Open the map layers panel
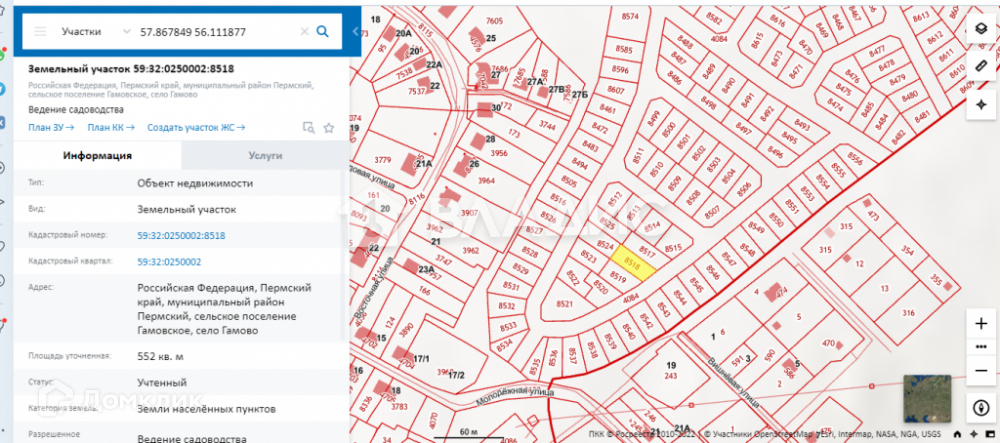Image resolution: width=1000 pixels, height=443 pixels. 981,29
